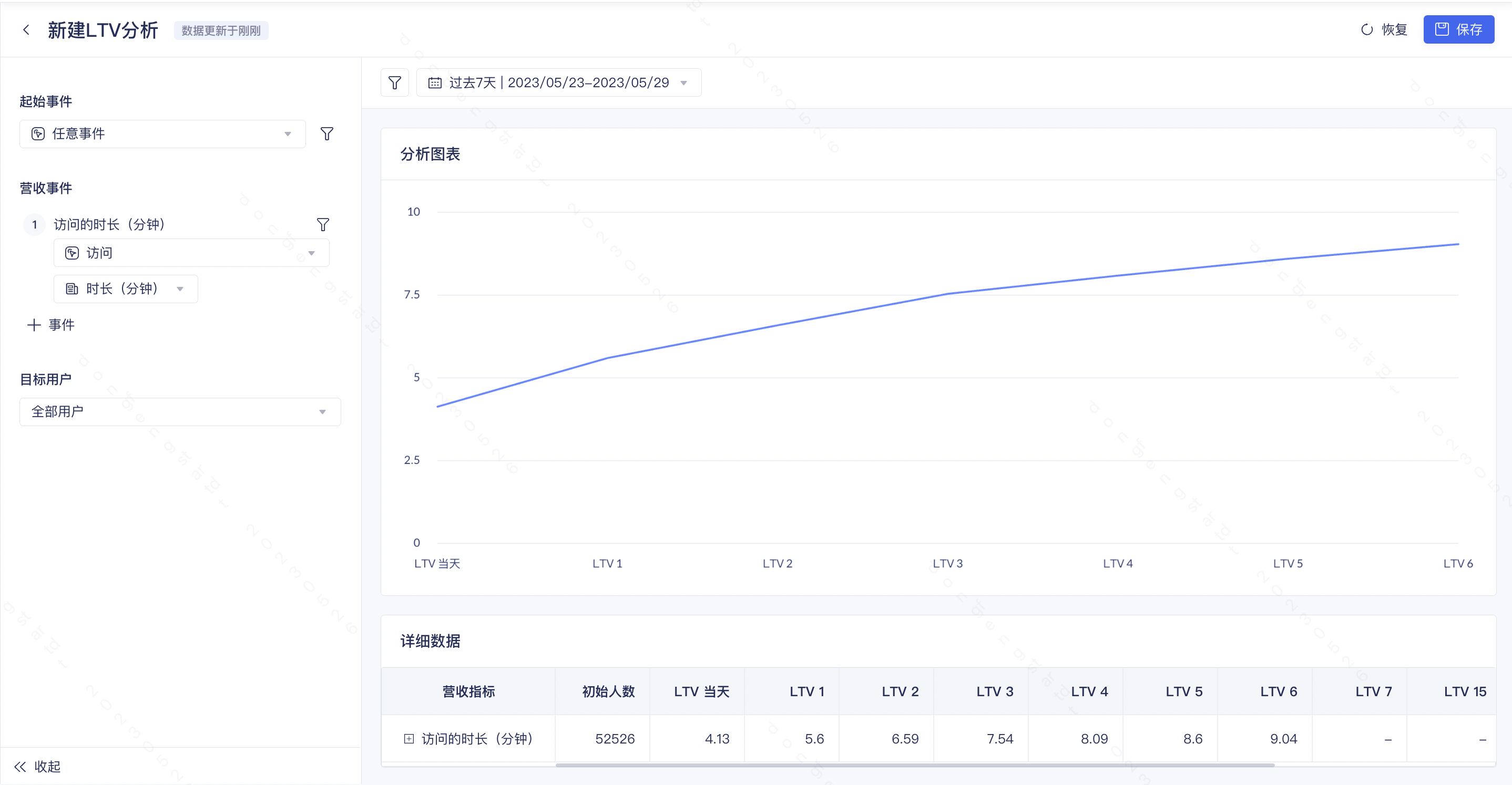Image resolution: width=1512 pixels, height=785 pixels.
Task: Click the LTV 当天 column header
Action: click(701, 691)
